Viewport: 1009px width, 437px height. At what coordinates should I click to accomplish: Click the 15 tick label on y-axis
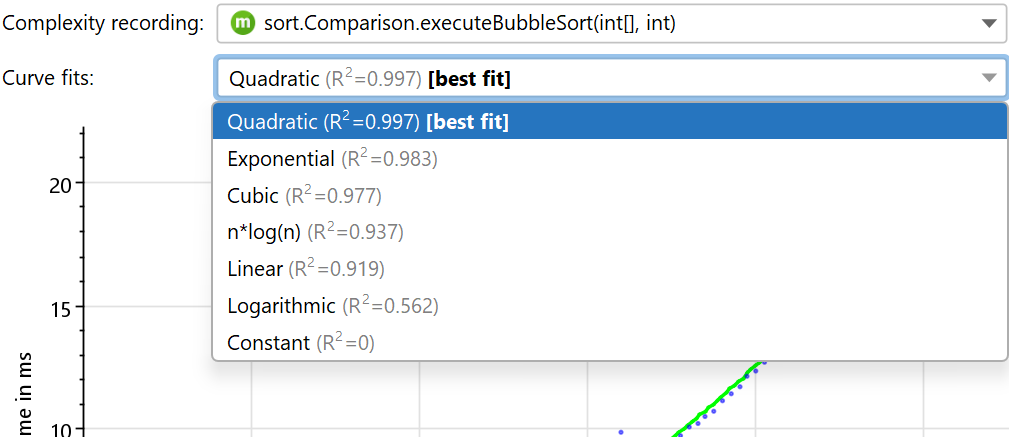pos(58,307)
